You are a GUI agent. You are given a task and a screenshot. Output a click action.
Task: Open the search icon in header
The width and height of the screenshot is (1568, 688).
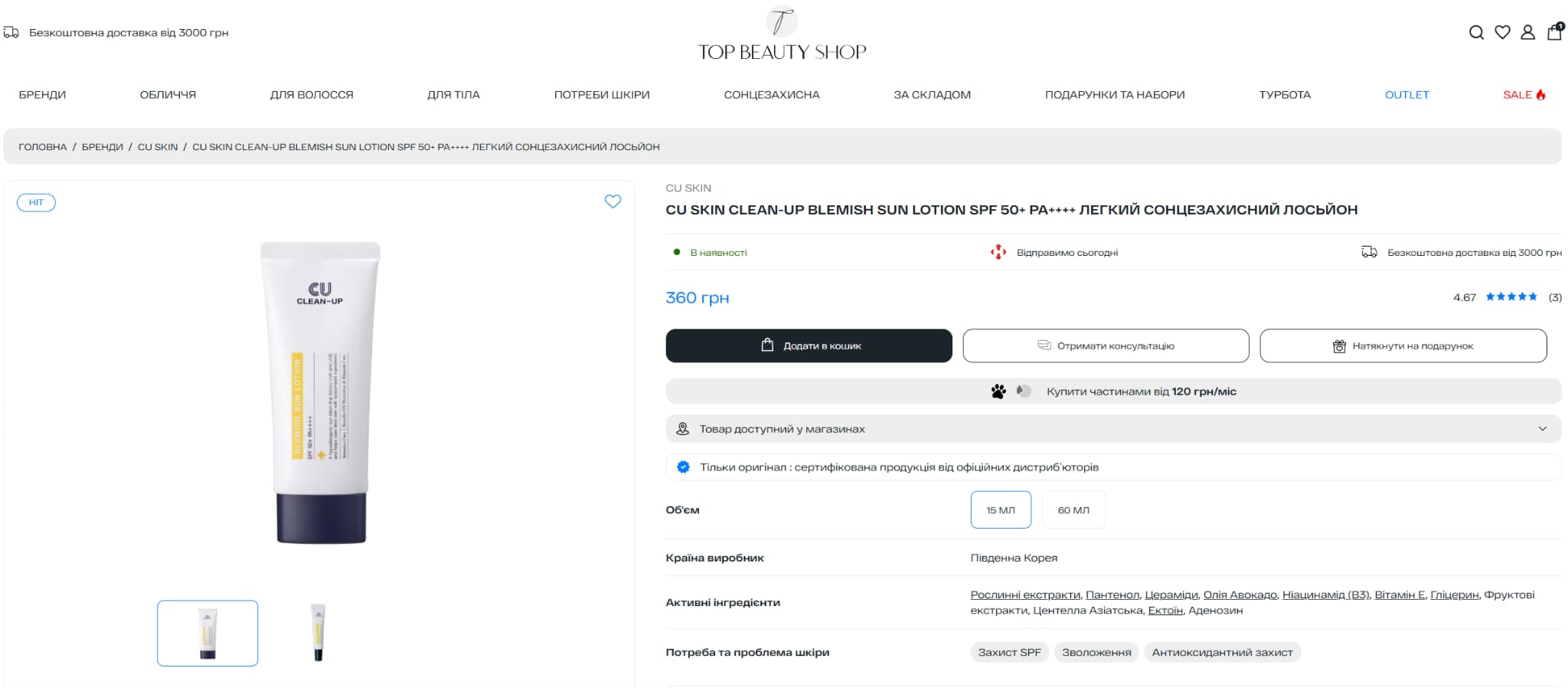click(x=1476, y=32)
